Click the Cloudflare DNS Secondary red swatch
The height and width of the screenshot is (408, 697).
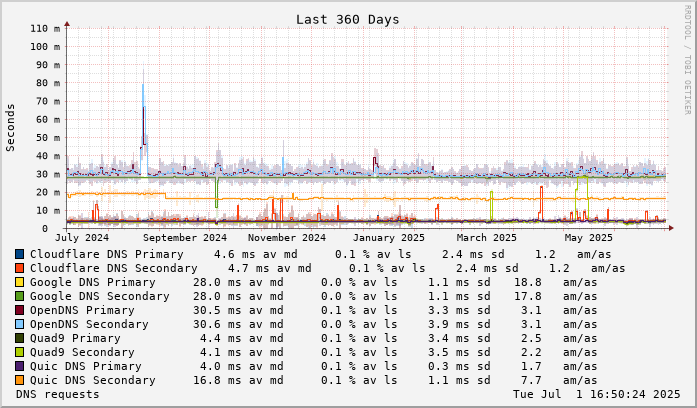[19, 268]
